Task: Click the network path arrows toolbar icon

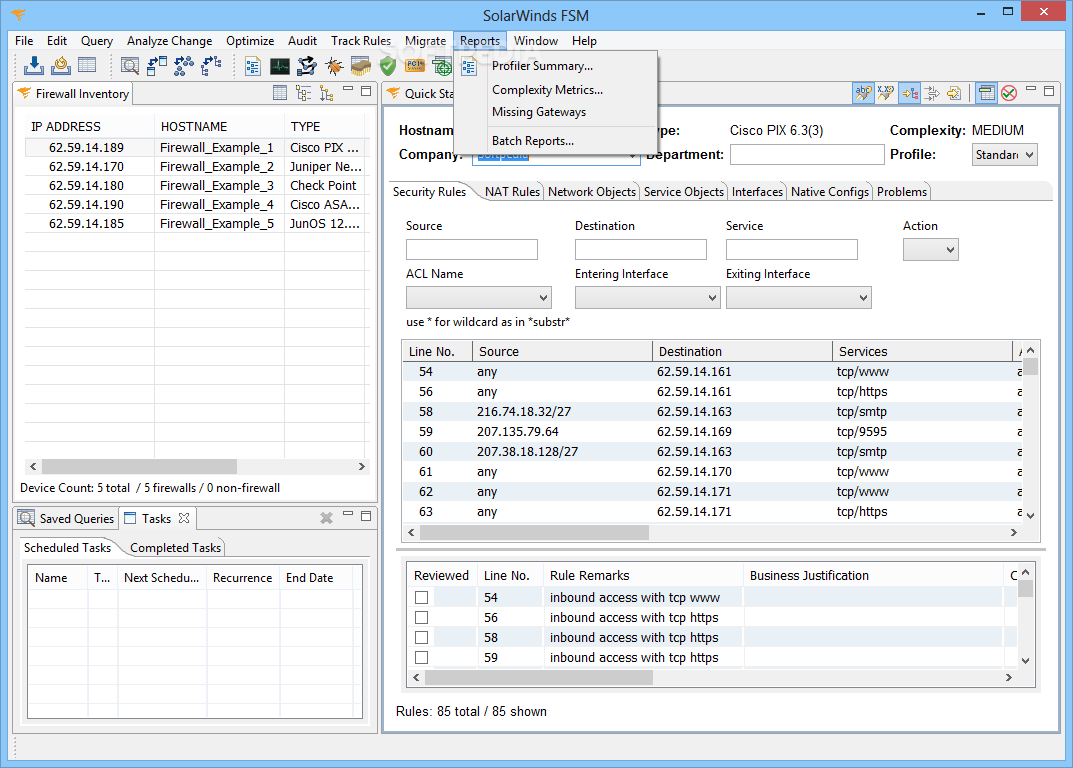Action: [307, 66]
